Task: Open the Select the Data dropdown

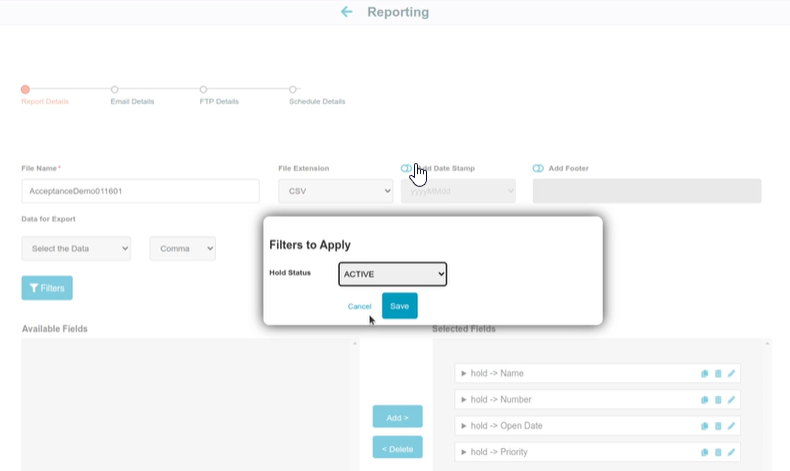Action: click(x=76, y=248)
